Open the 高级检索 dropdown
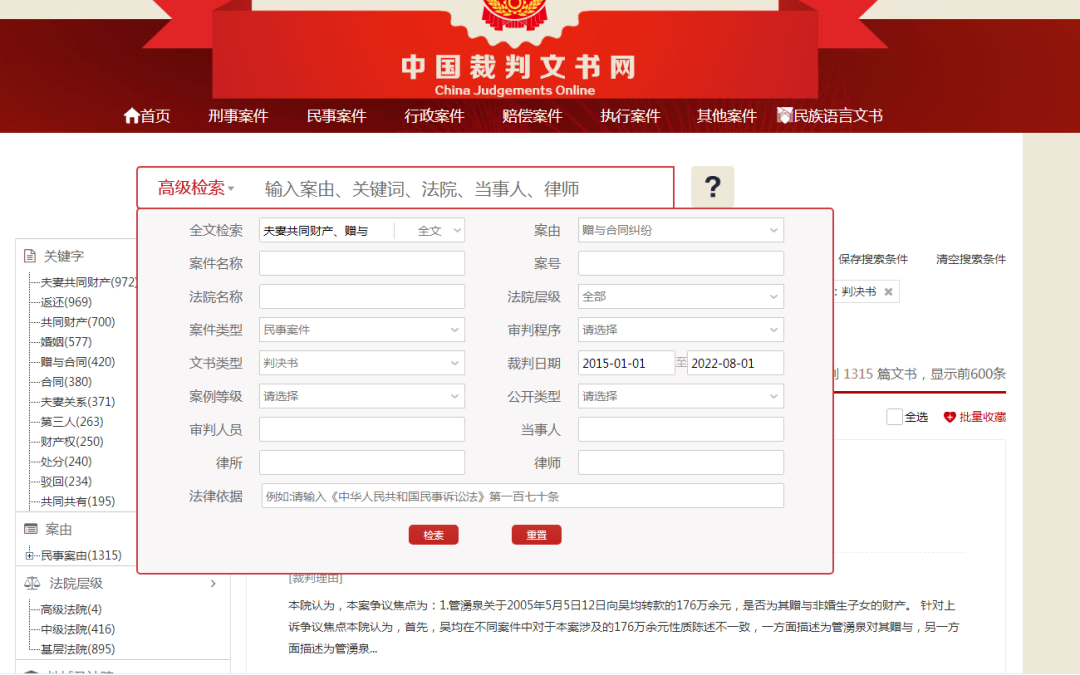The width and height of the screenshot is (1080, 675). (x=196, y=187)
